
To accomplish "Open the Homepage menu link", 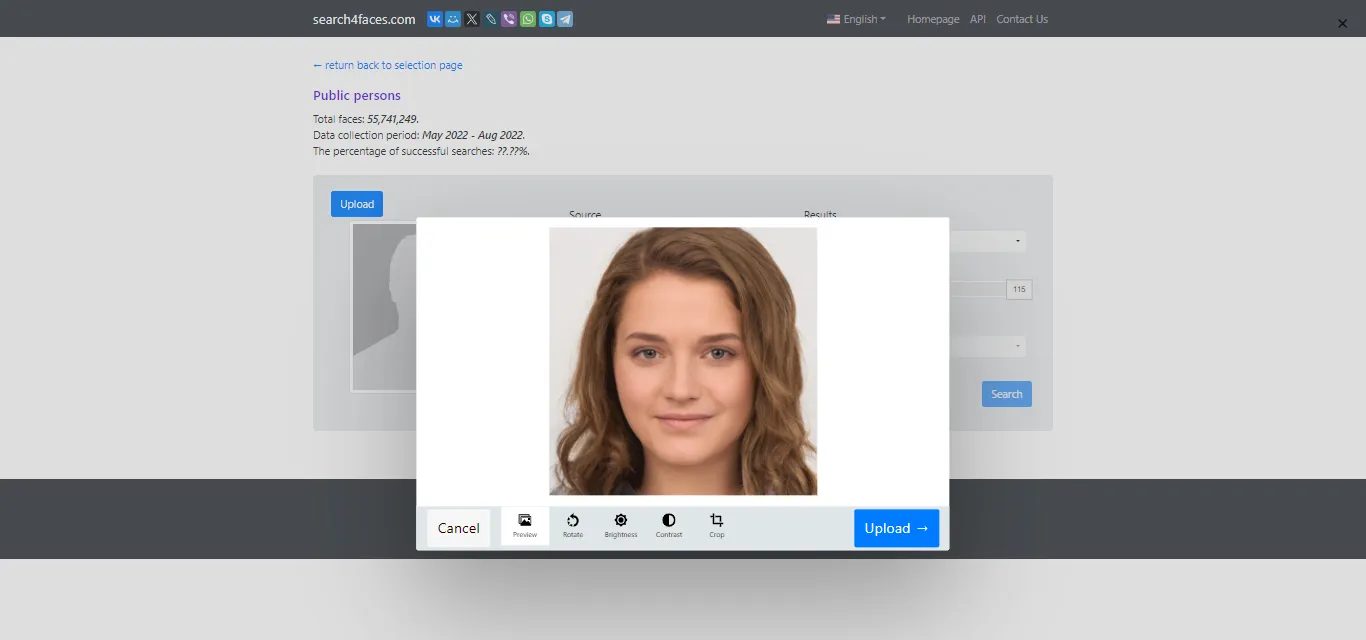I will pyautogui.click(x=933, y=19).
